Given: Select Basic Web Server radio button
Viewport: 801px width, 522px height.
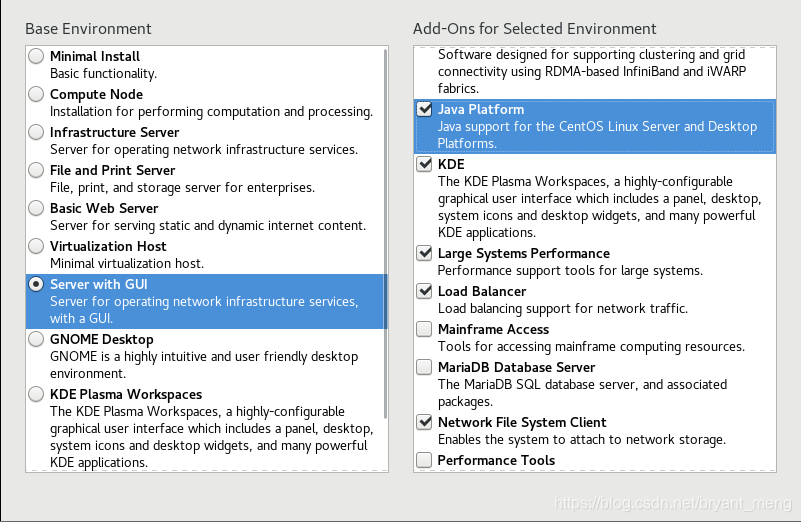Looking at the screenshot, I should pos(36,208).
